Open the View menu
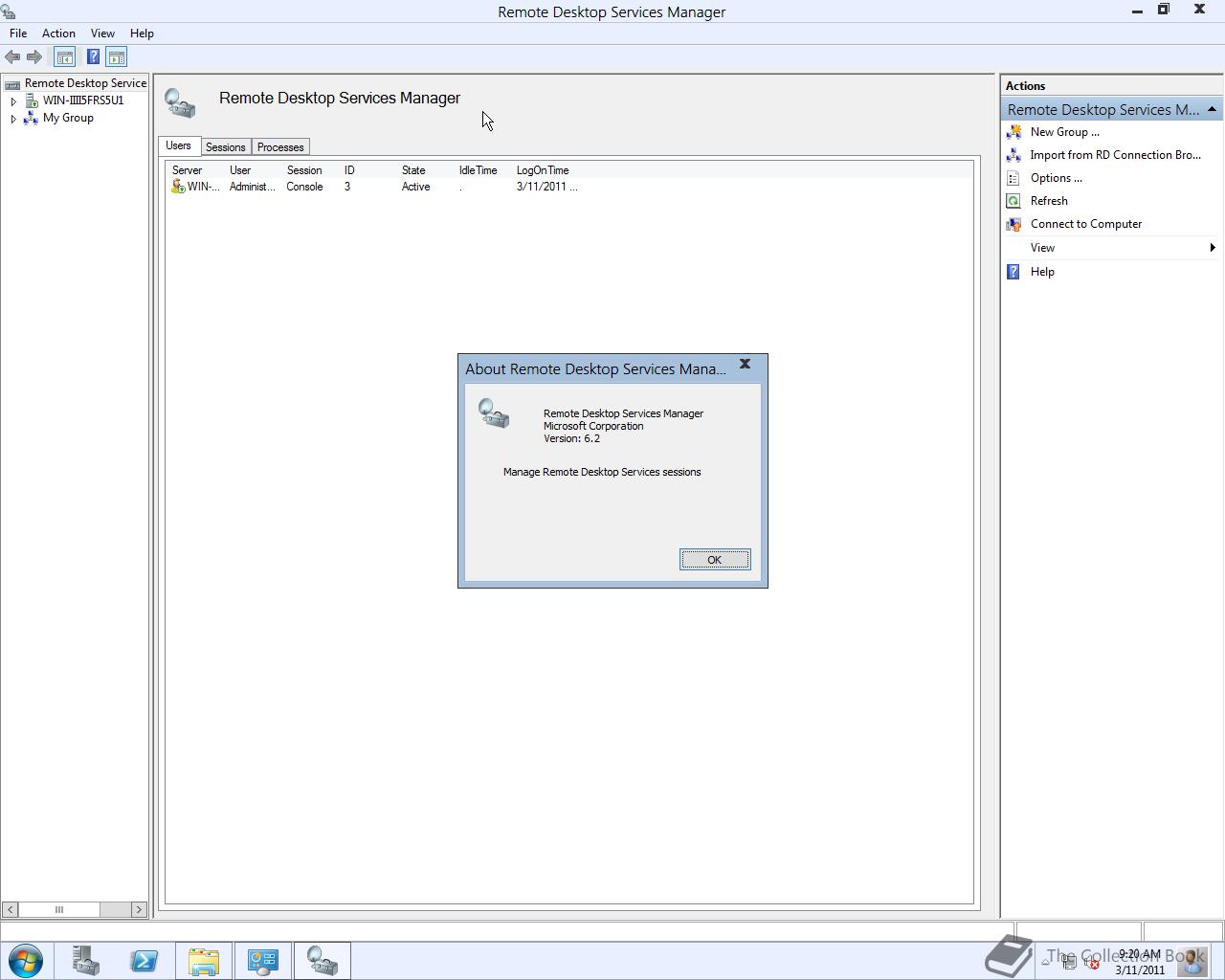This screenshot has width=1225, height=980. click(102, 33)
